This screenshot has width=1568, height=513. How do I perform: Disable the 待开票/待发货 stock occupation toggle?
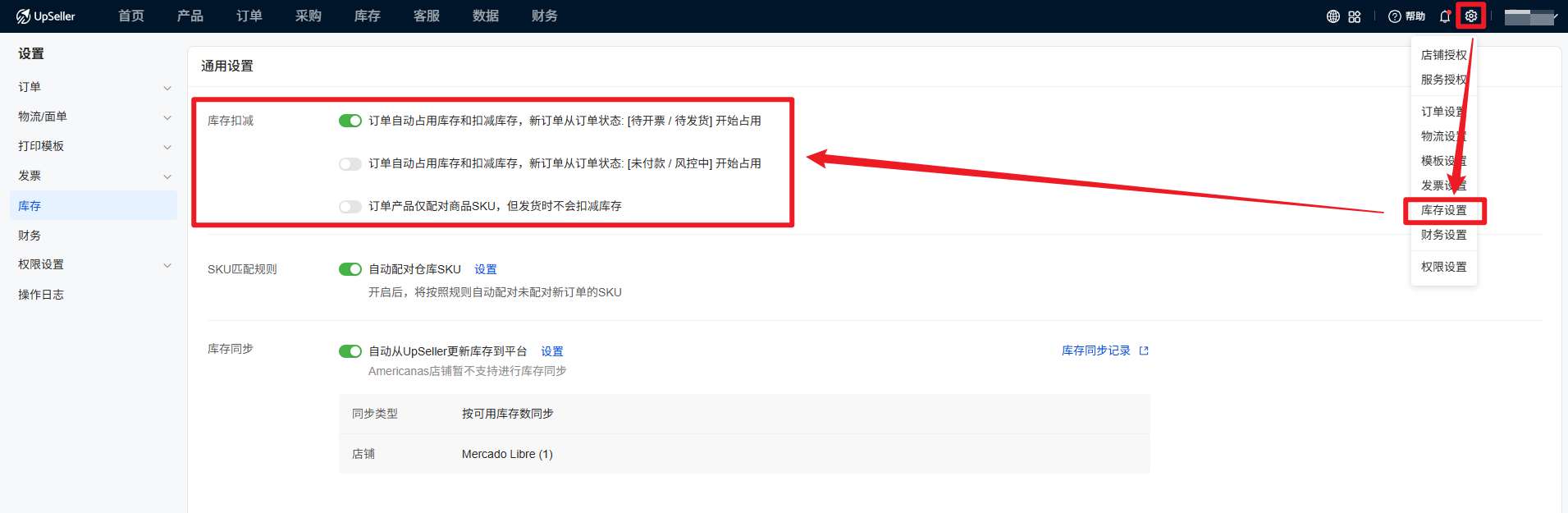click(350, 121)
